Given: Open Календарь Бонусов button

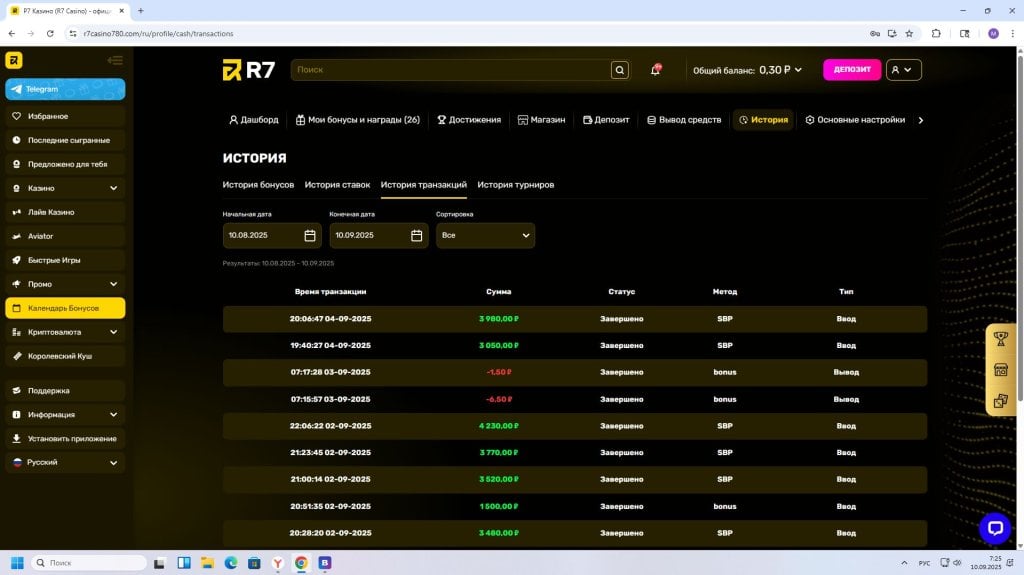Looking at the screenshot, I should tap(65, 308).
